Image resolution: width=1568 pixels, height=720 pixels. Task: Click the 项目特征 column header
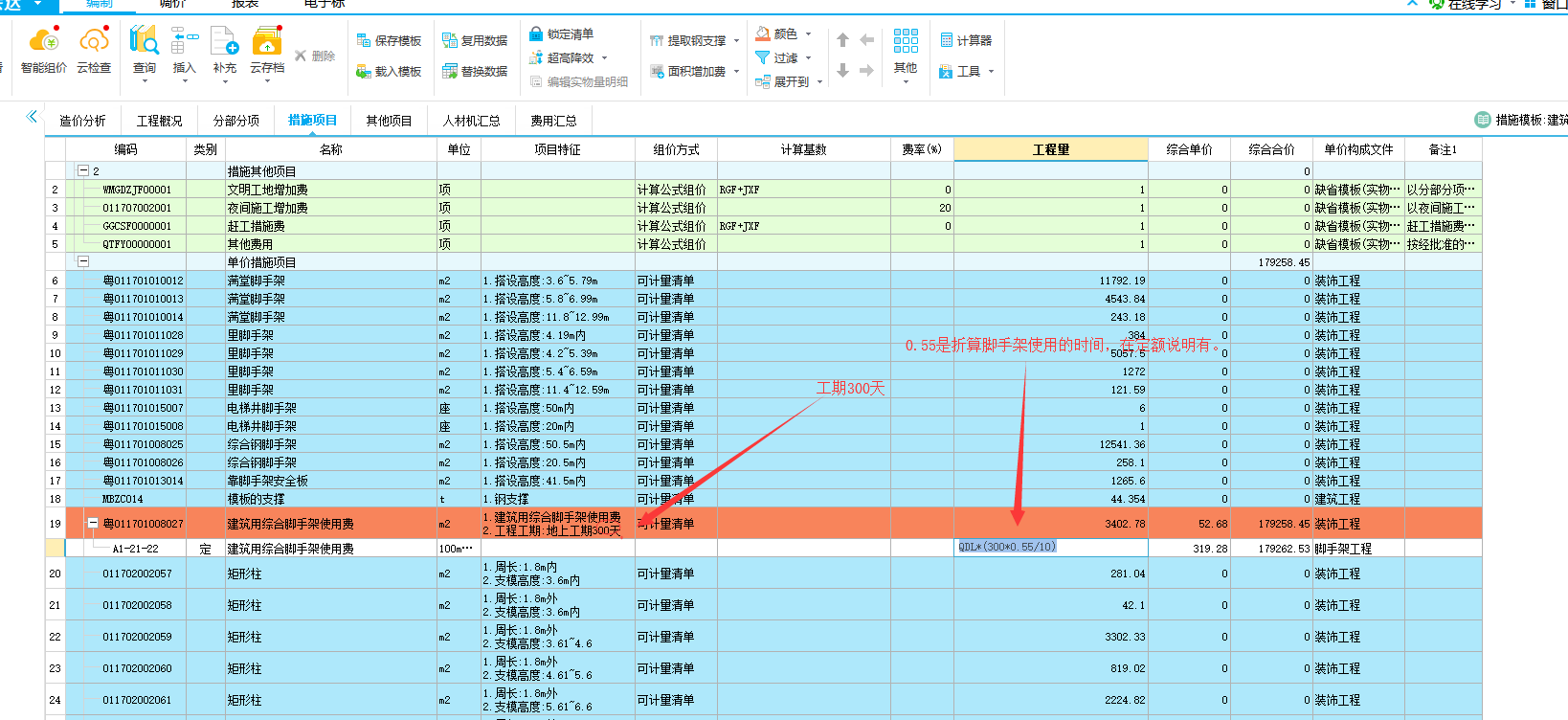[557, 149]
